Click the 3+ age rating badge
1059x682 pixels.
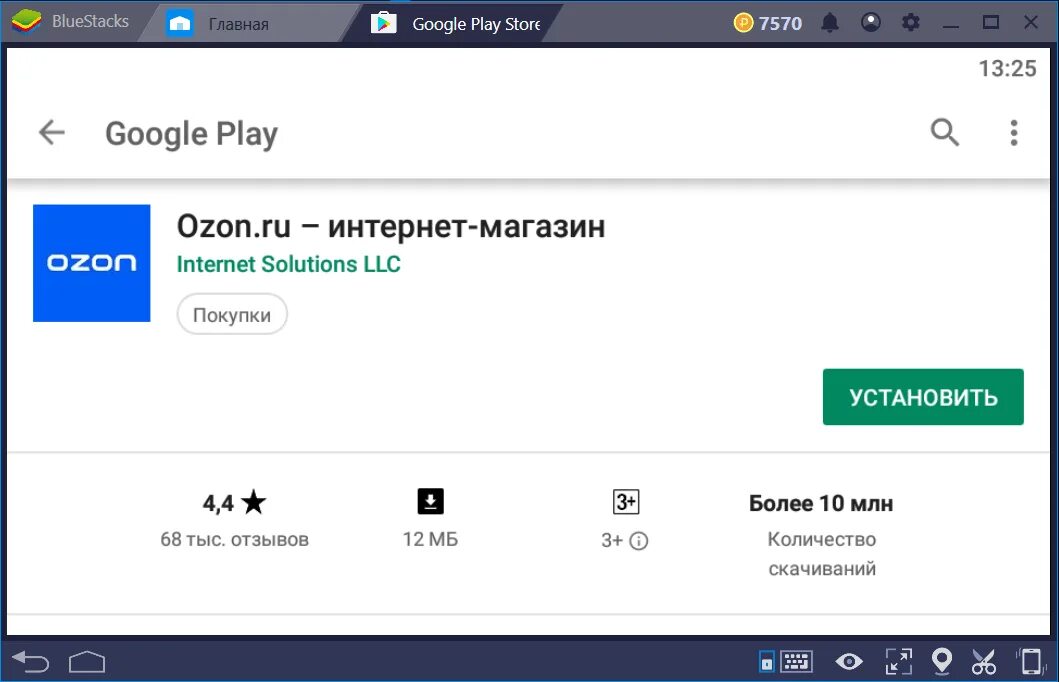626,502
